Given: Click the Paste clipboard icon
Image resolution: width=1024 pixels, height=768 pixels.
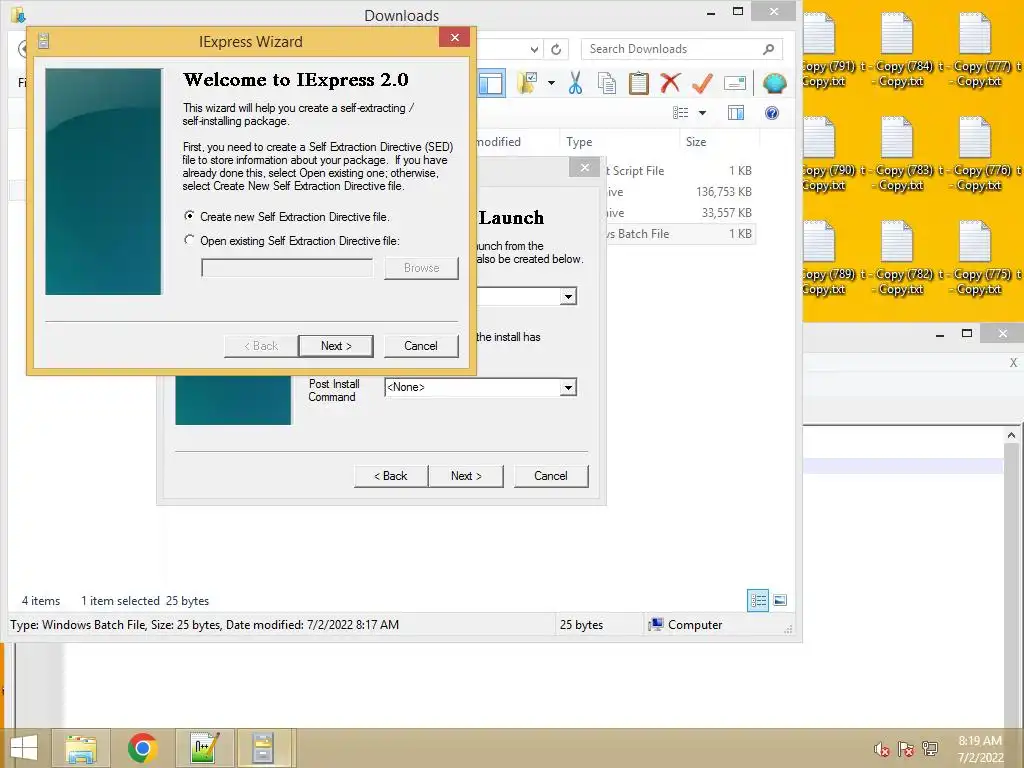Looking at the screenshot, I should 639,83.
